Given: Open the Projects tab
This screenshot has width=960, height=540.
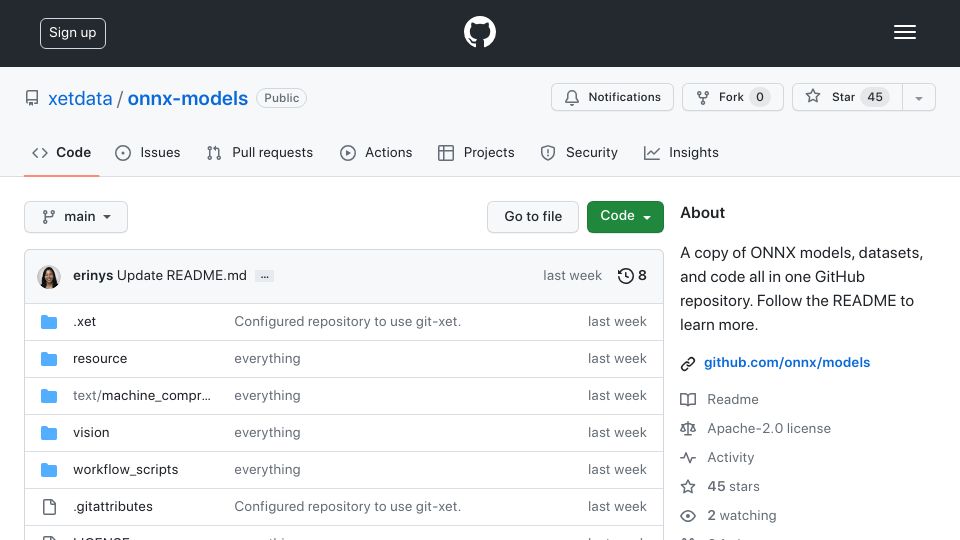Looking at the screenshot, I should [x=476, y=152].
